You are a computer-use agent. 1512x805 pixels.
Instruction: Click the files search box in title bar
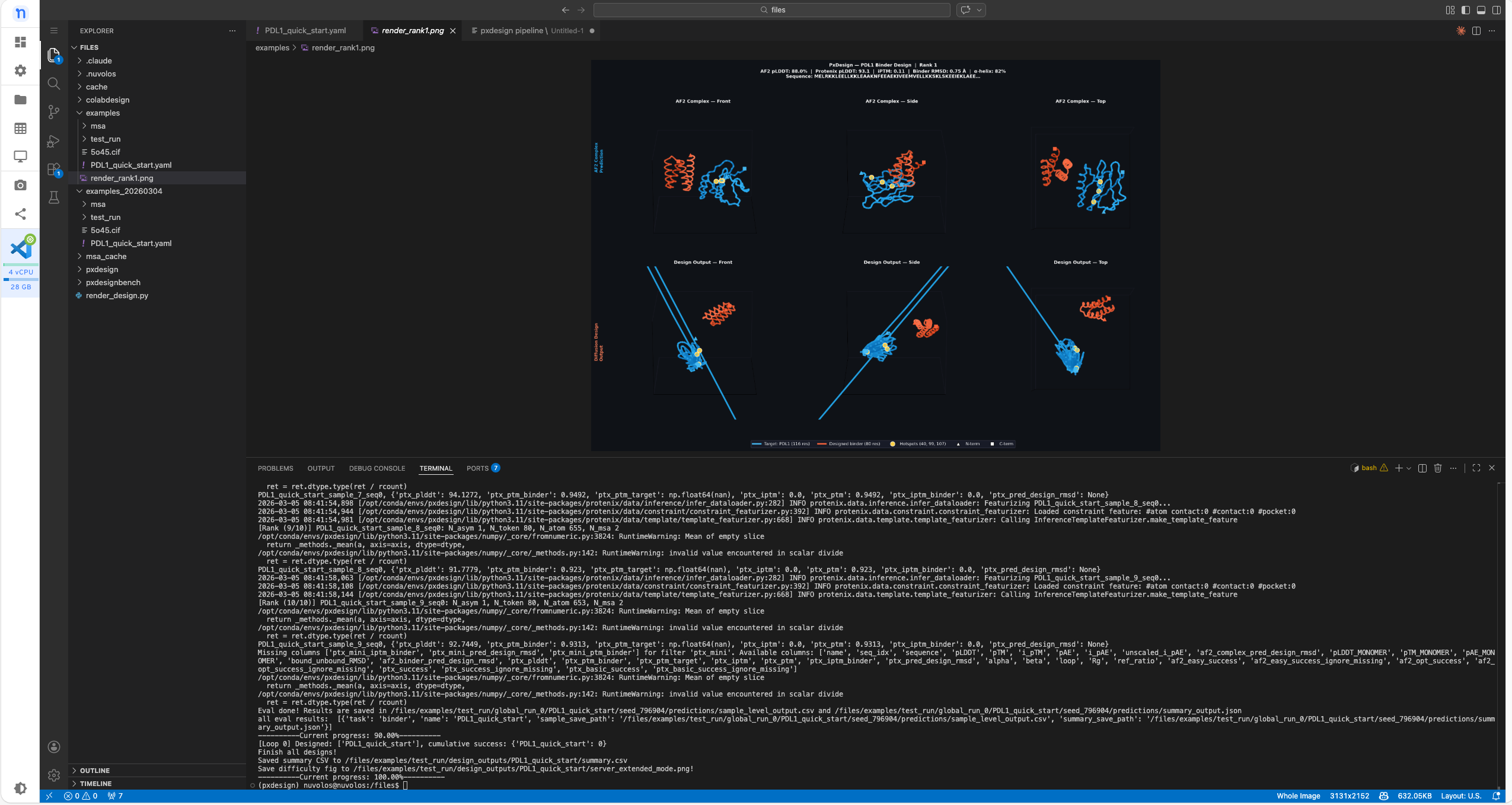point(771,10)
